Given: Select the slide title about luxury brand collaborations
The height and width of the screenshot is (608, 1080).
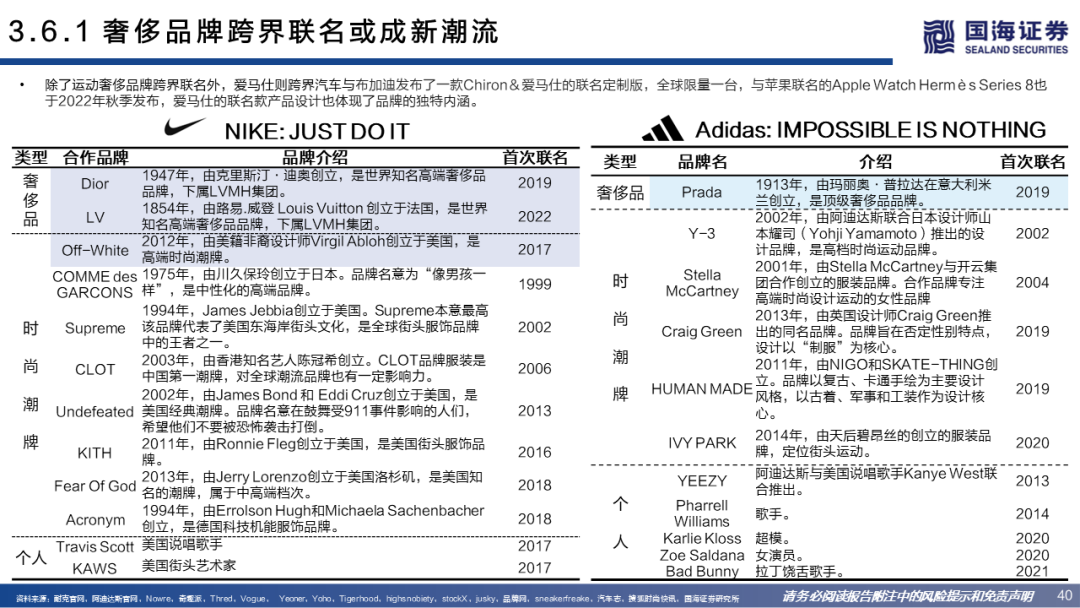Looking at the screenshot, I should coord(253,32).
